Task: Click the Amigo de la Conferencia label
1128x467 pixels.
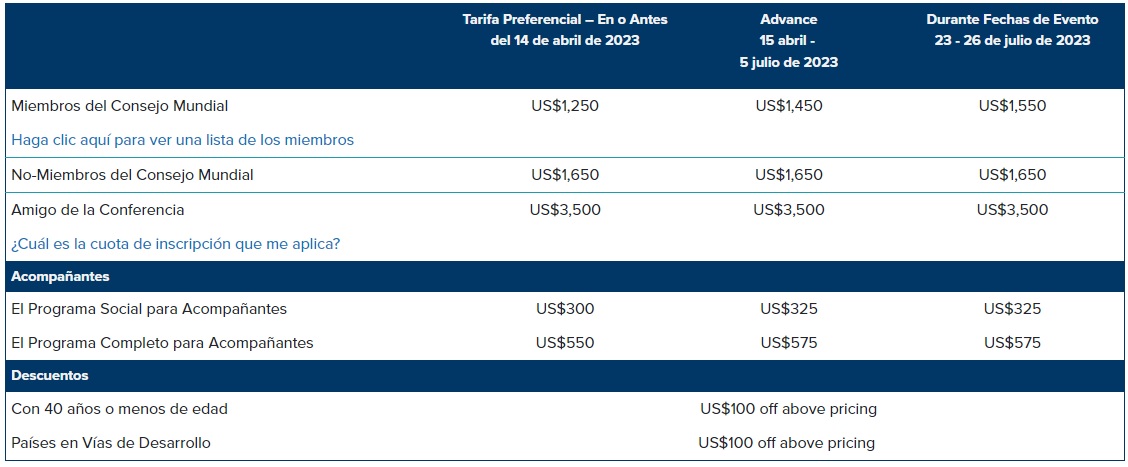Action: point(98,210)
